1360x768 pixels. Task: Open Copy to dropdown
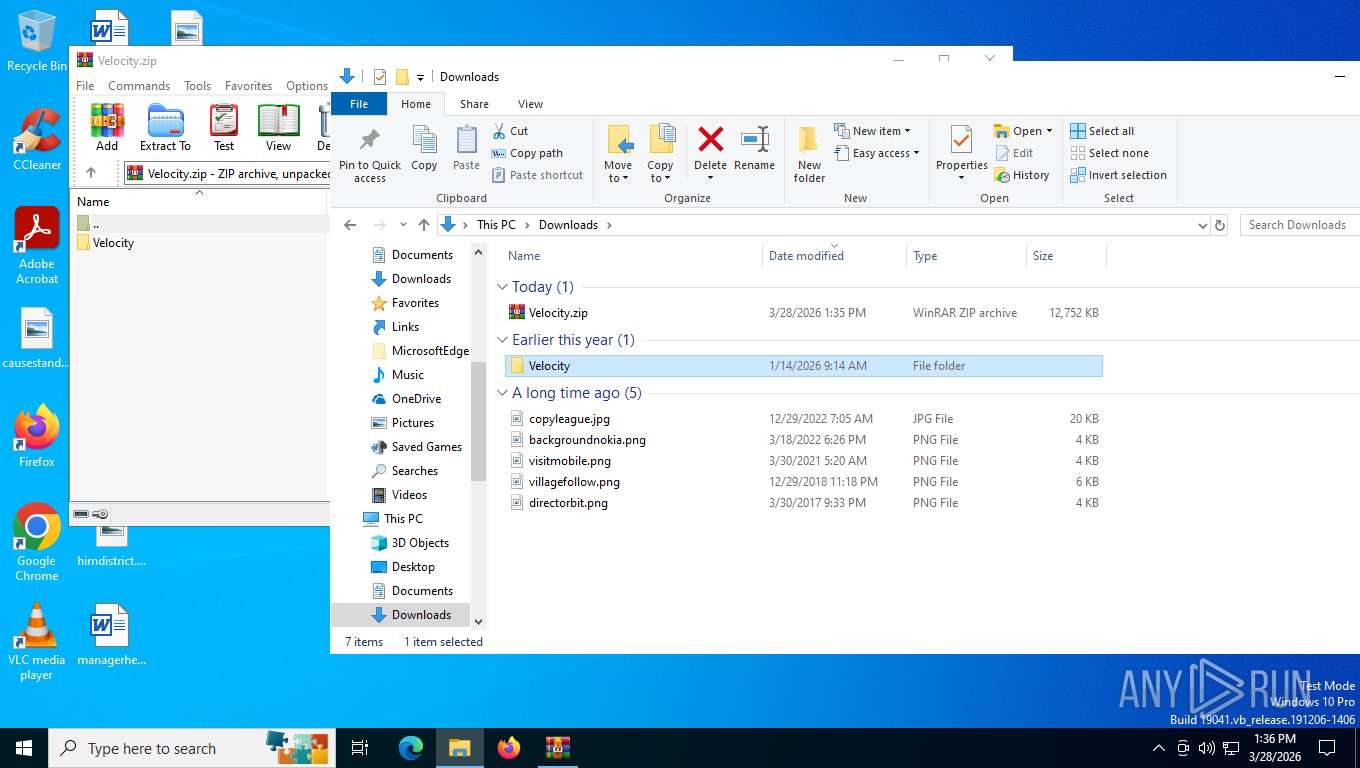pyautogui.click(x=660, y=172)
